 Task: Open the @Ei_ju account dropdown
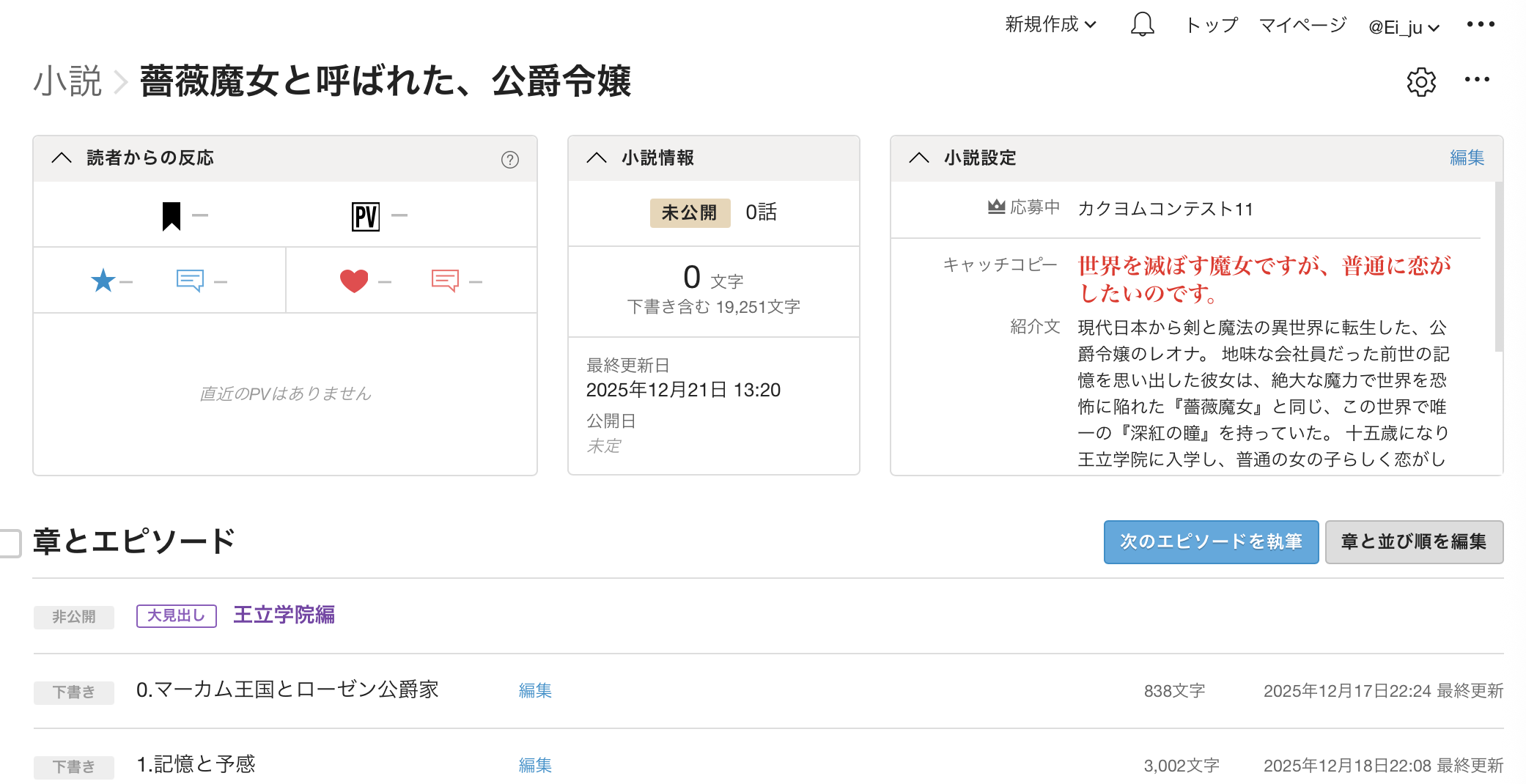1404,27
